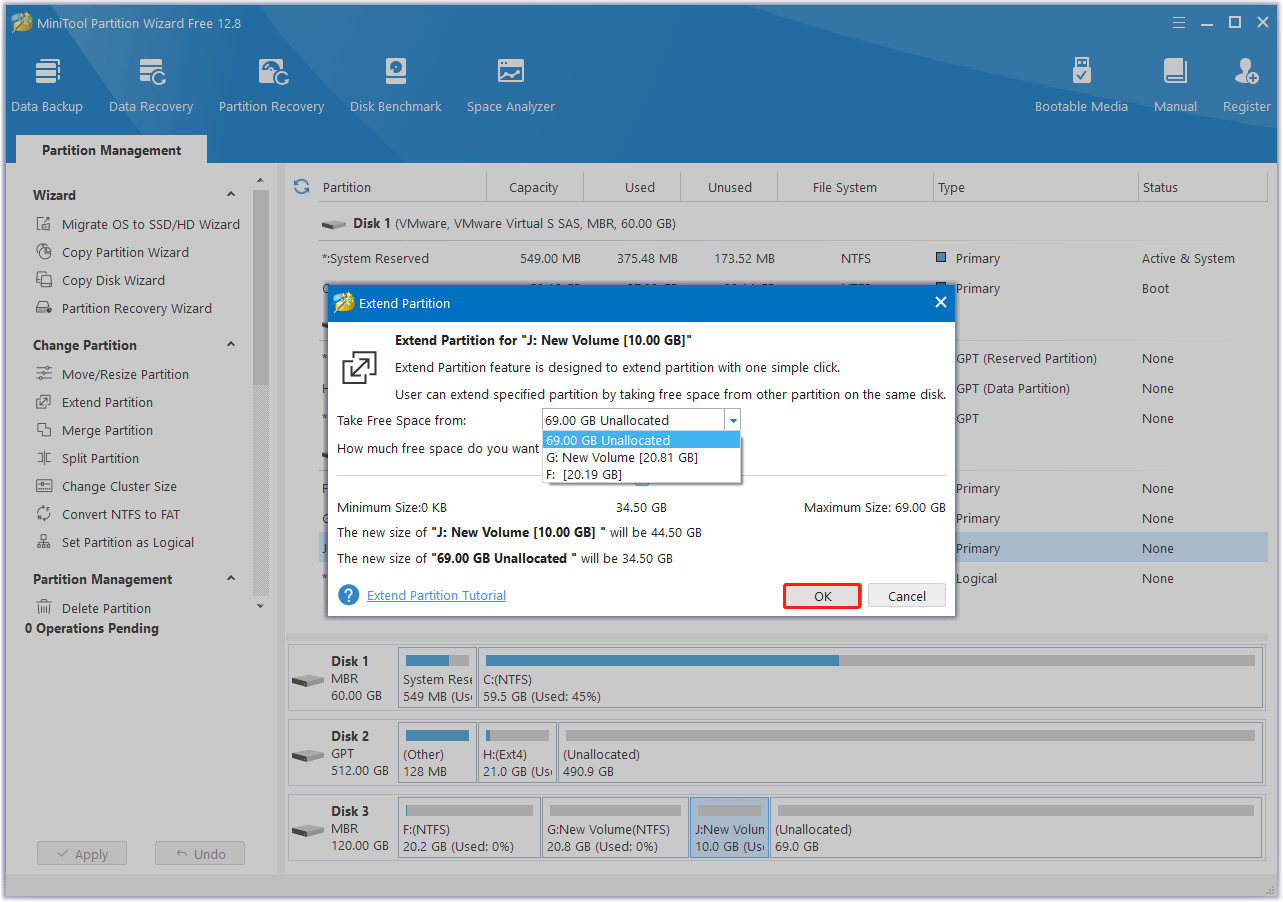Close the Extend Partition dialog

click(940, 302)
